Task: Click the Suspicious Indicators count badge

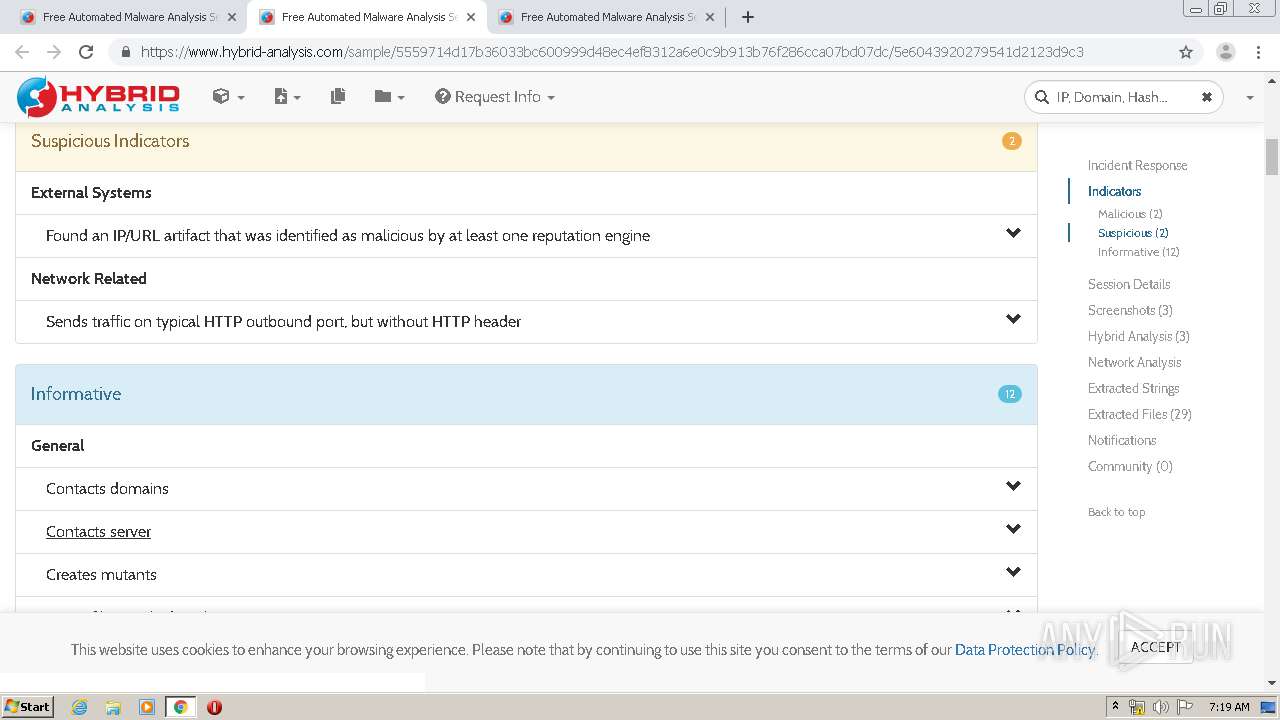Action: (1011, 141)
